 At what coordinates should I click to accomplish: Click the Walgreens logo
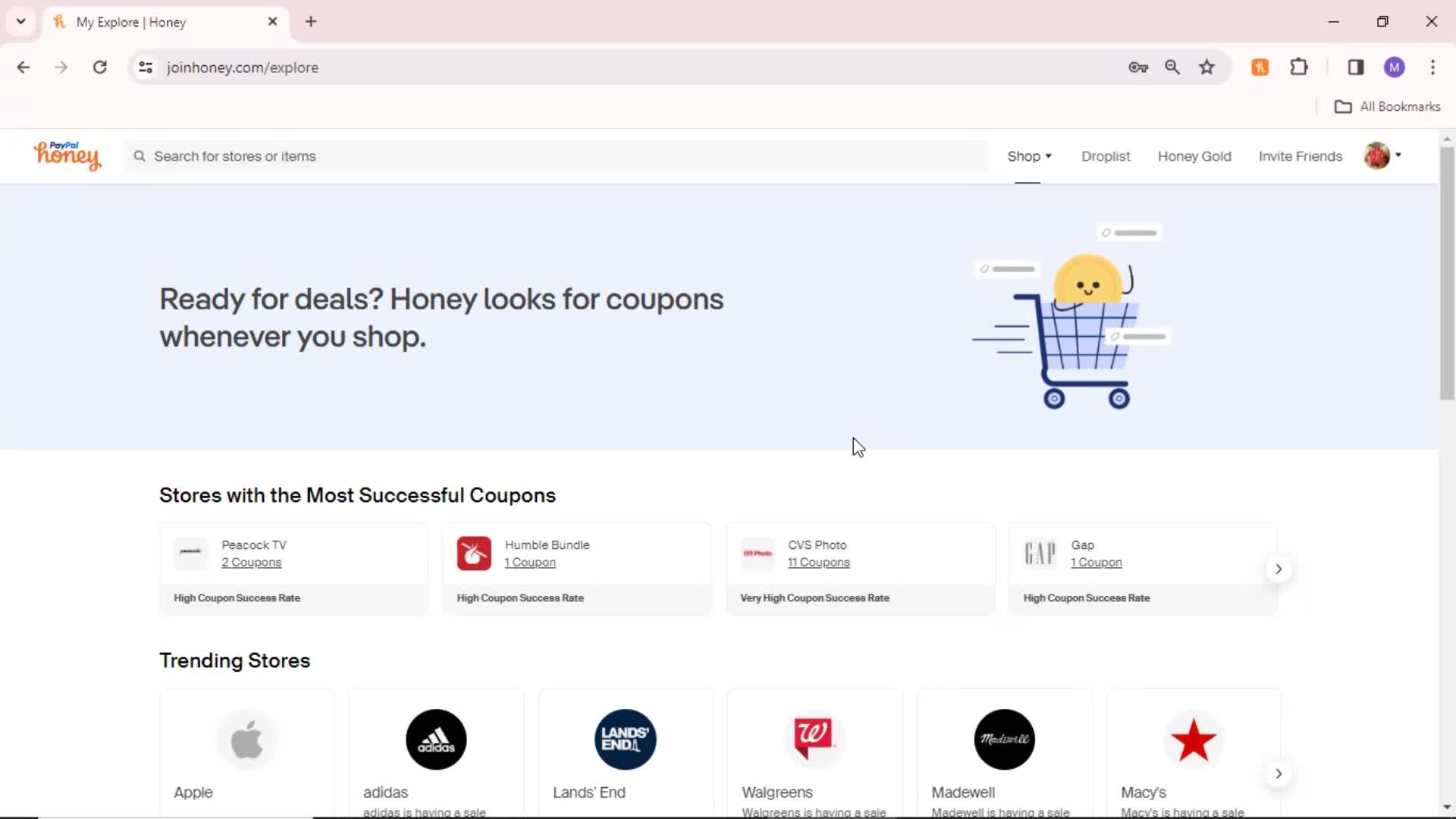point(814,739)
